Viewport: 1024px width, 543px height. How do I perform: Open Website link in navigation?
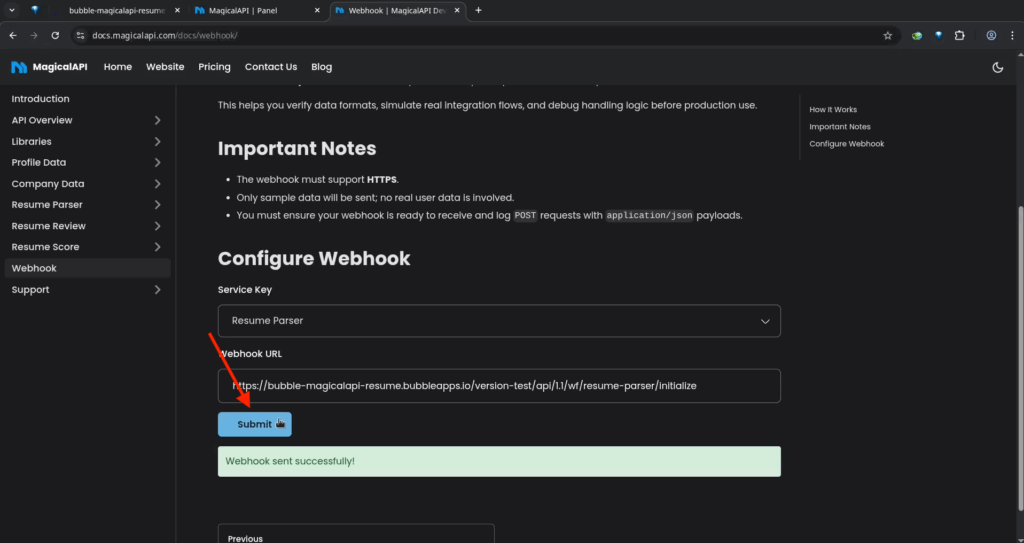click(165, 67)
